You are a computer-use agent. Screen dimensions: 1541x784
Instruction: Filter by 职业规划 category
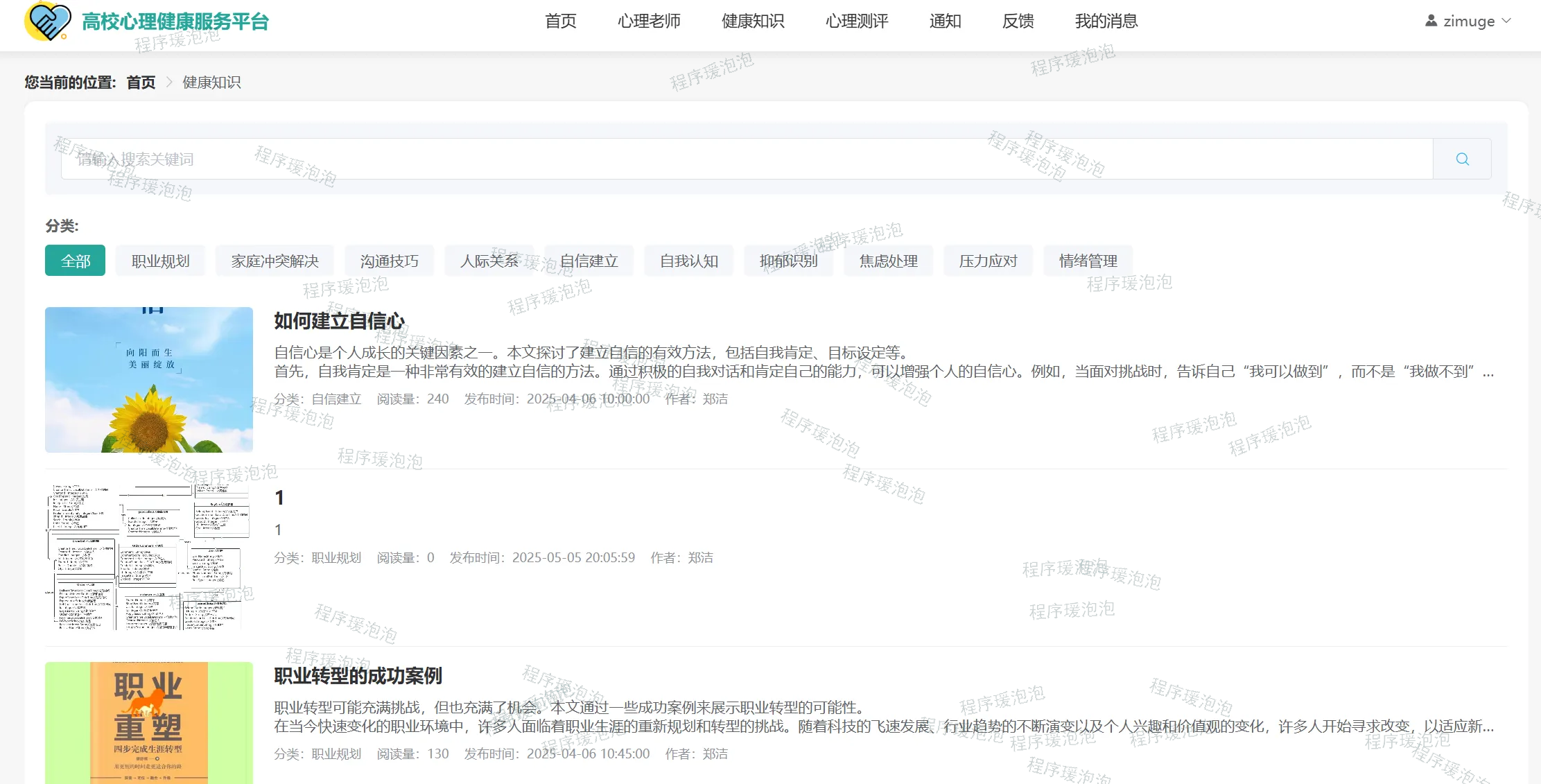(160, 261)
